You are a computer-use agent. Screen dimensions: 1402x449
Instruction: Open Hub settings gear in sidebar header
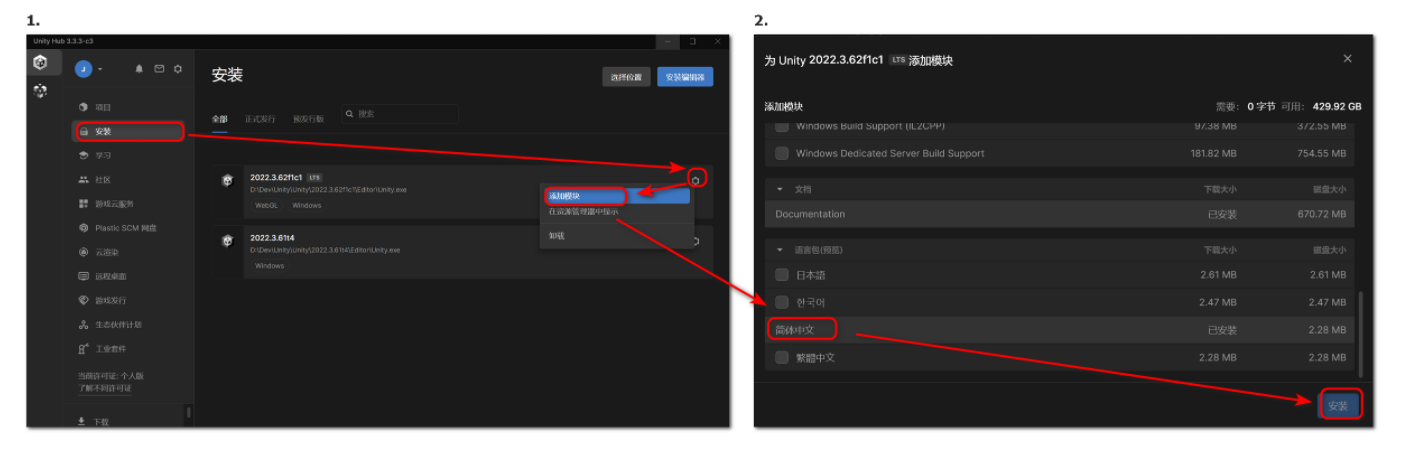tap(178, 68)
